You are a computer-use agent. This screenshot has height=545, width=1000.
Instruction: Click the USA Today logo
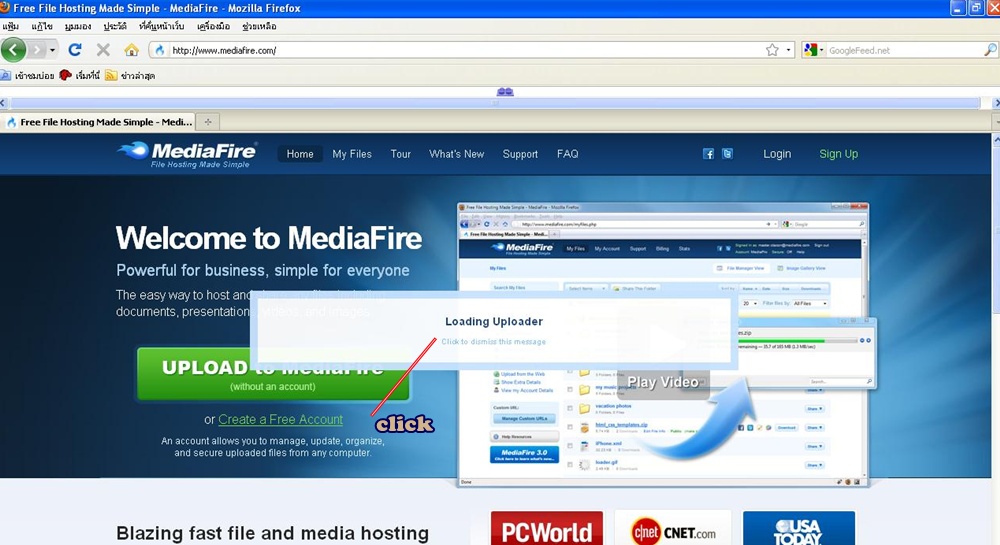tap(799, 528)
